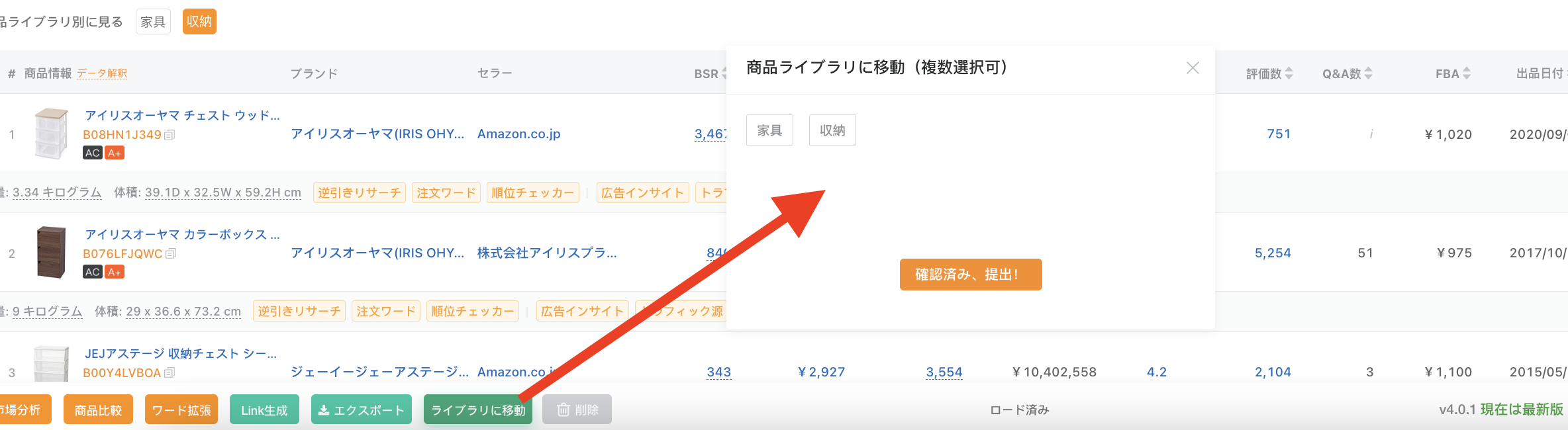This screenshot has height=430, width=1568.
Task: Click 逆引きリサーチ for product B076LFJQWC
Action: (x=299, y=311)
